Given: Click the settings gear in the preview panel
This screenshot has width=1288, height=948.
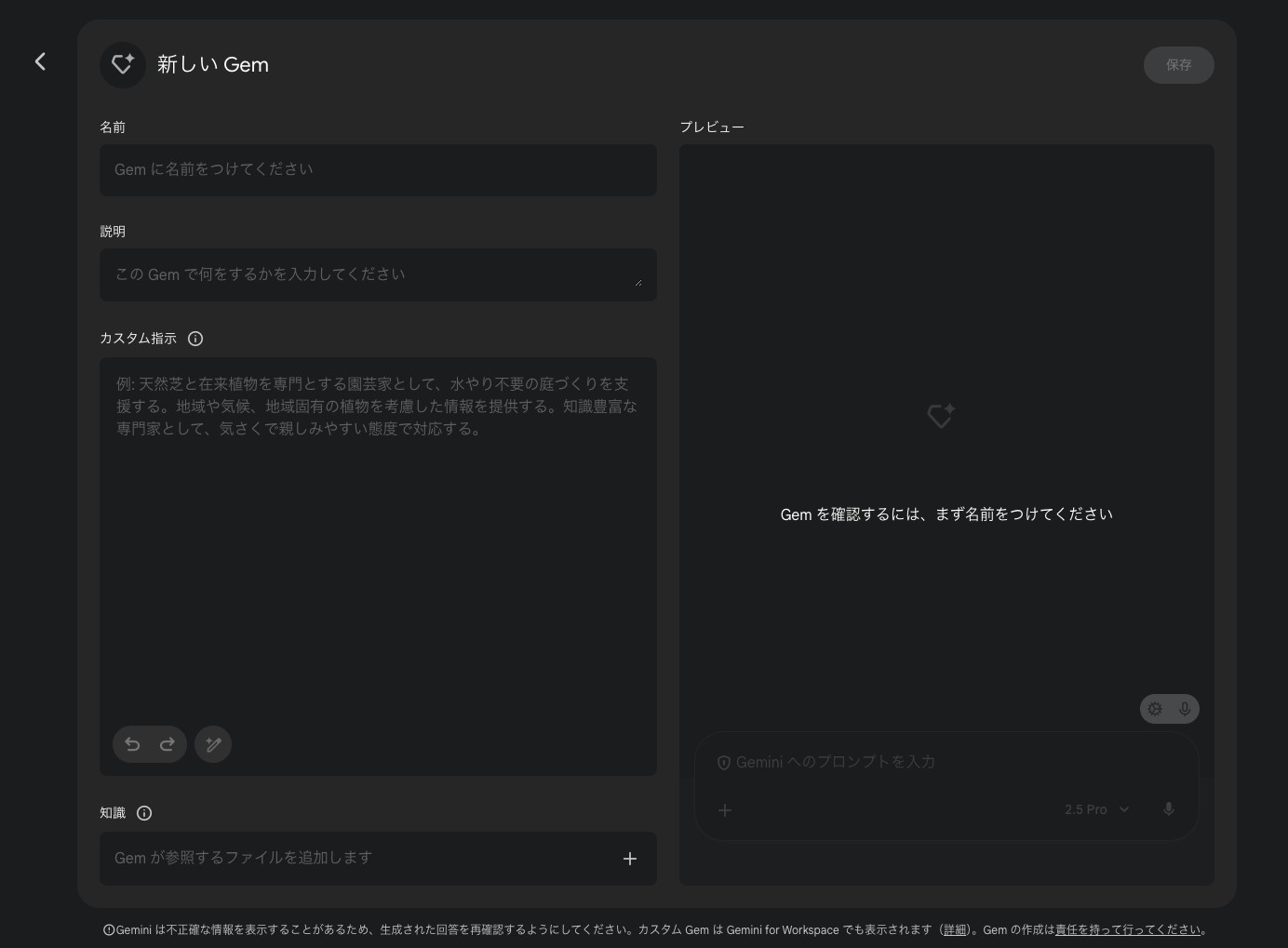Looking at the screenshot, I should 1155,709.
